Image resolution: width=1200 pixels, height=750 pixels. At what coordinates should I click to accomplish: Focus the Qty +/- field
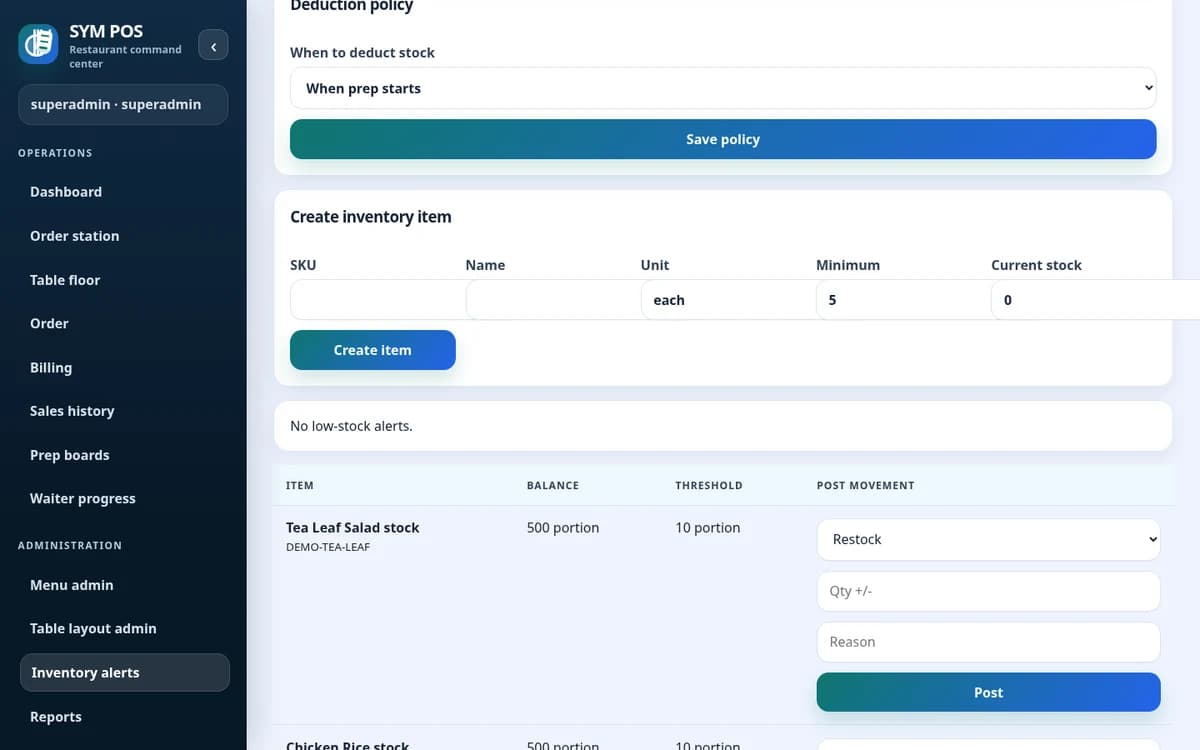pyautogui.click(x=988, y=591)
